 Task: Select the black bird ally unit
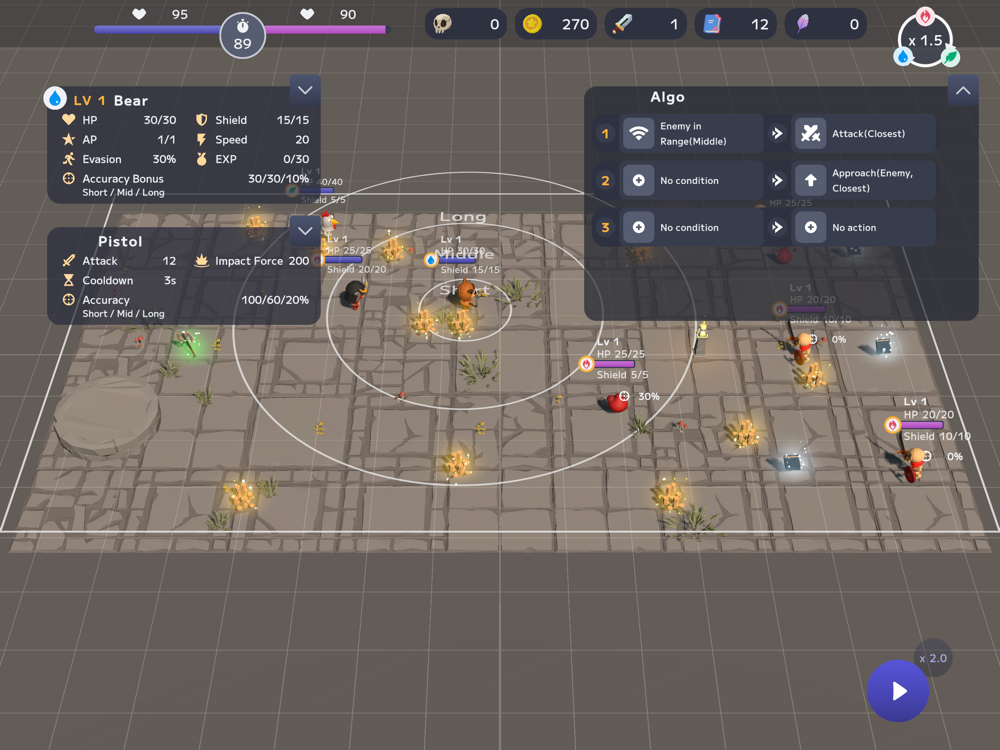pyautogui.click(x=354, y=295)
